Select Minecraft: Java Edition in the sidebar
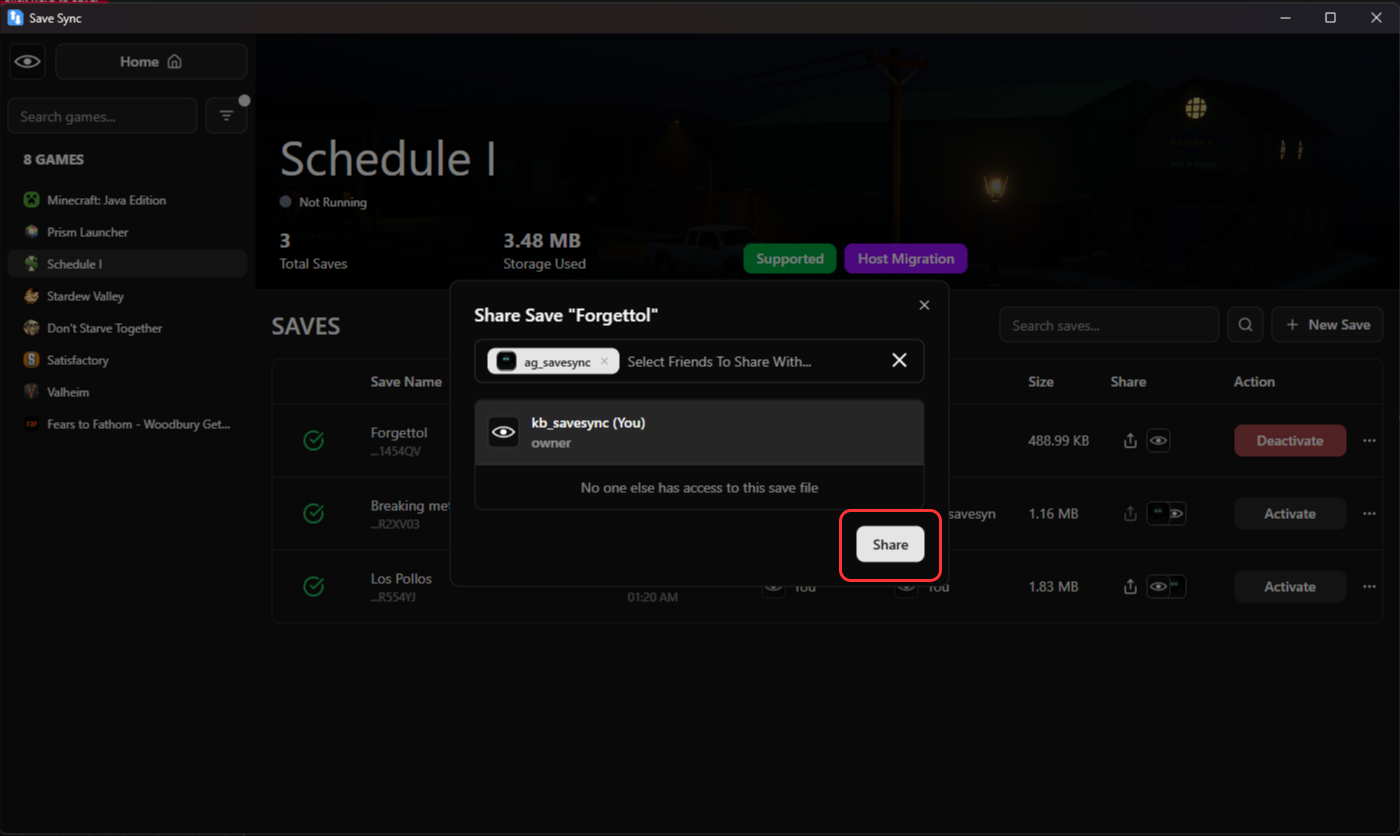This screenshot has width=1400, height=836. point(127,200)
